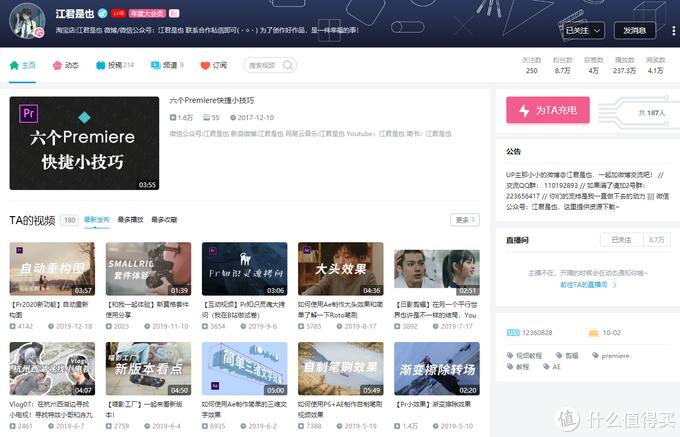Open the 【互动视频】Pr知识灵魂大拷问 title link

click(x=243, y=310)
